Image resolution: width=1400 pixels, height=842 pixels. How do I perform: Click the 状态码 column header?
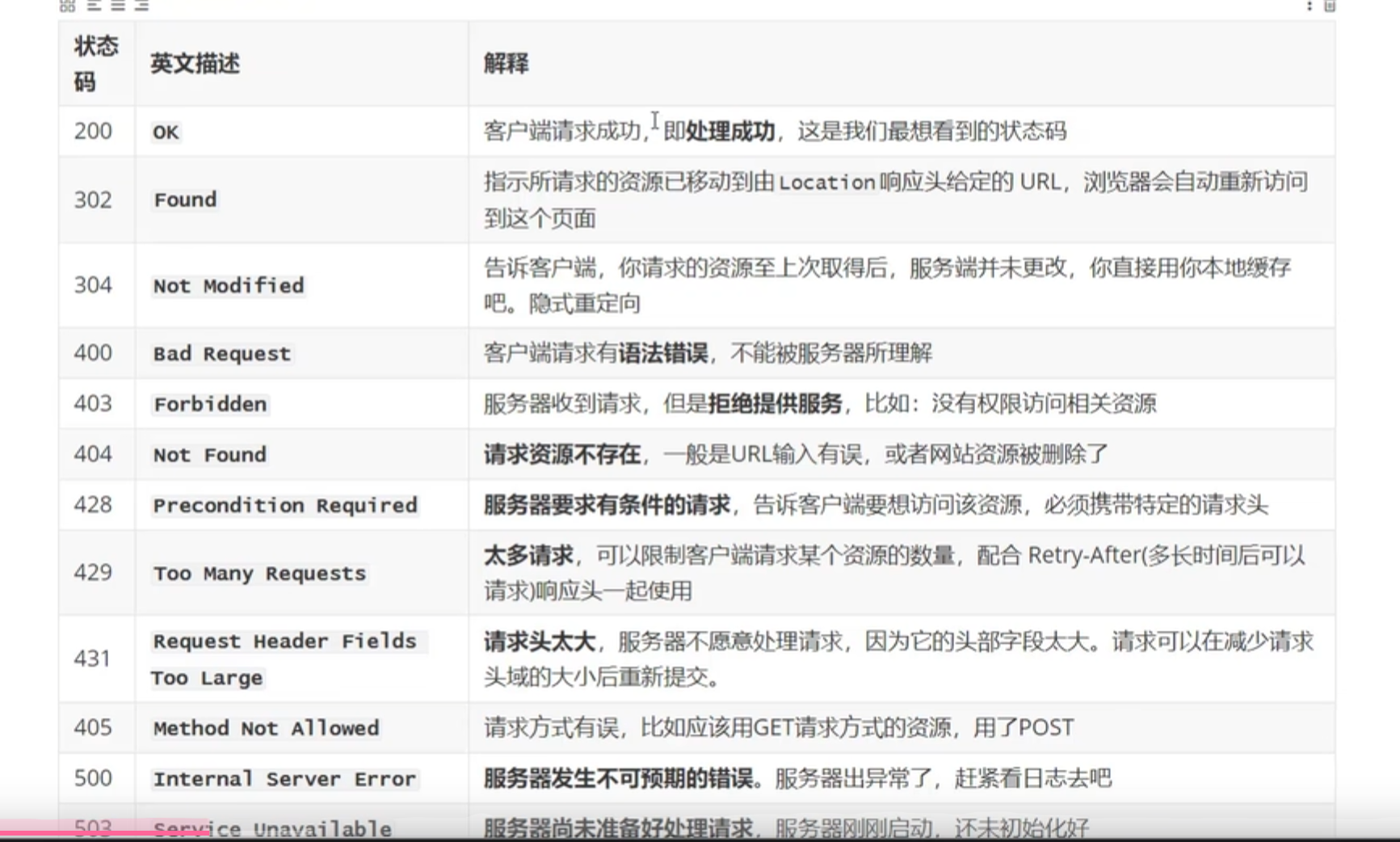tap(96, 63)
